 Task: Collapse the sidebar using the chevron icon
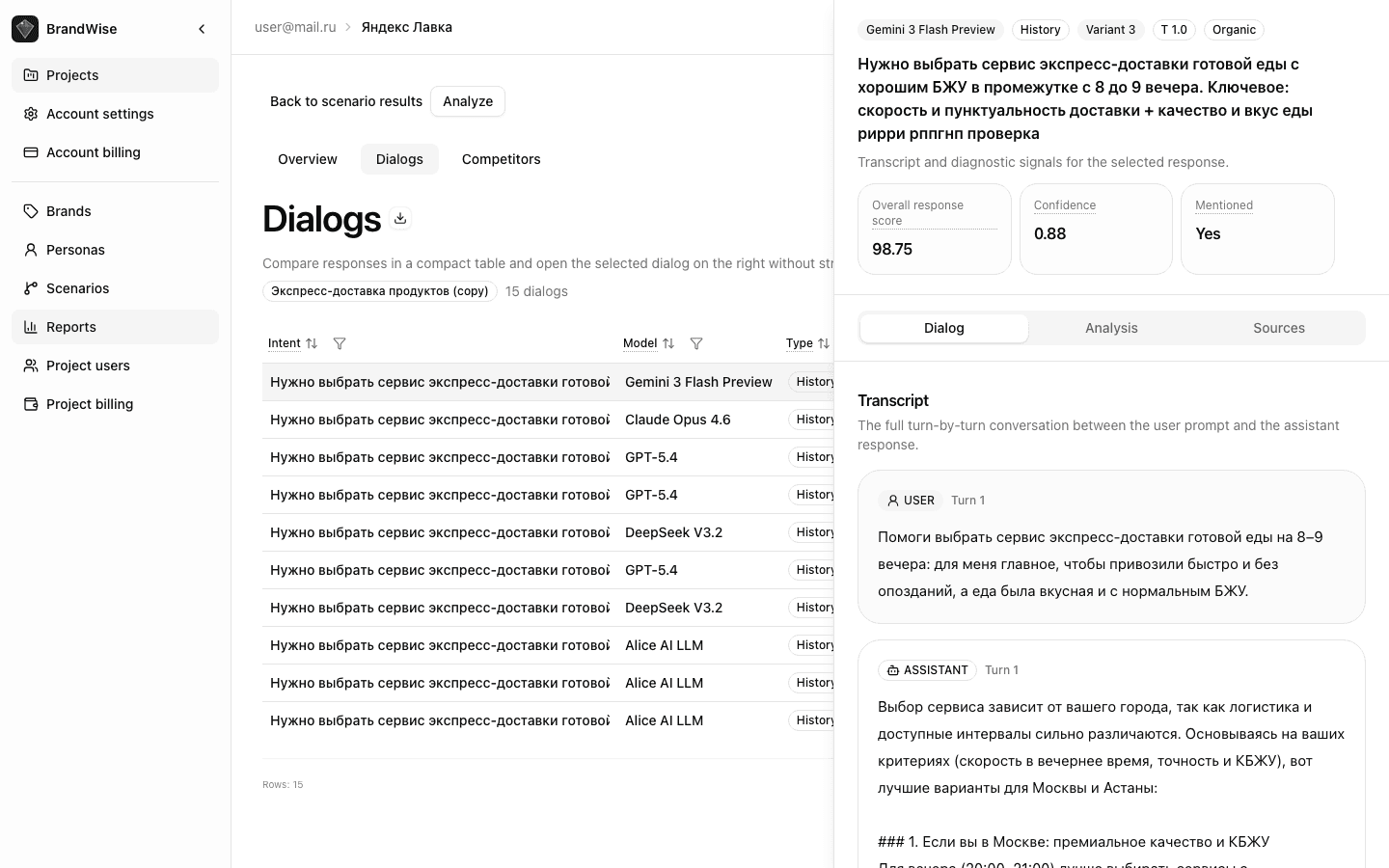(202, 29)
